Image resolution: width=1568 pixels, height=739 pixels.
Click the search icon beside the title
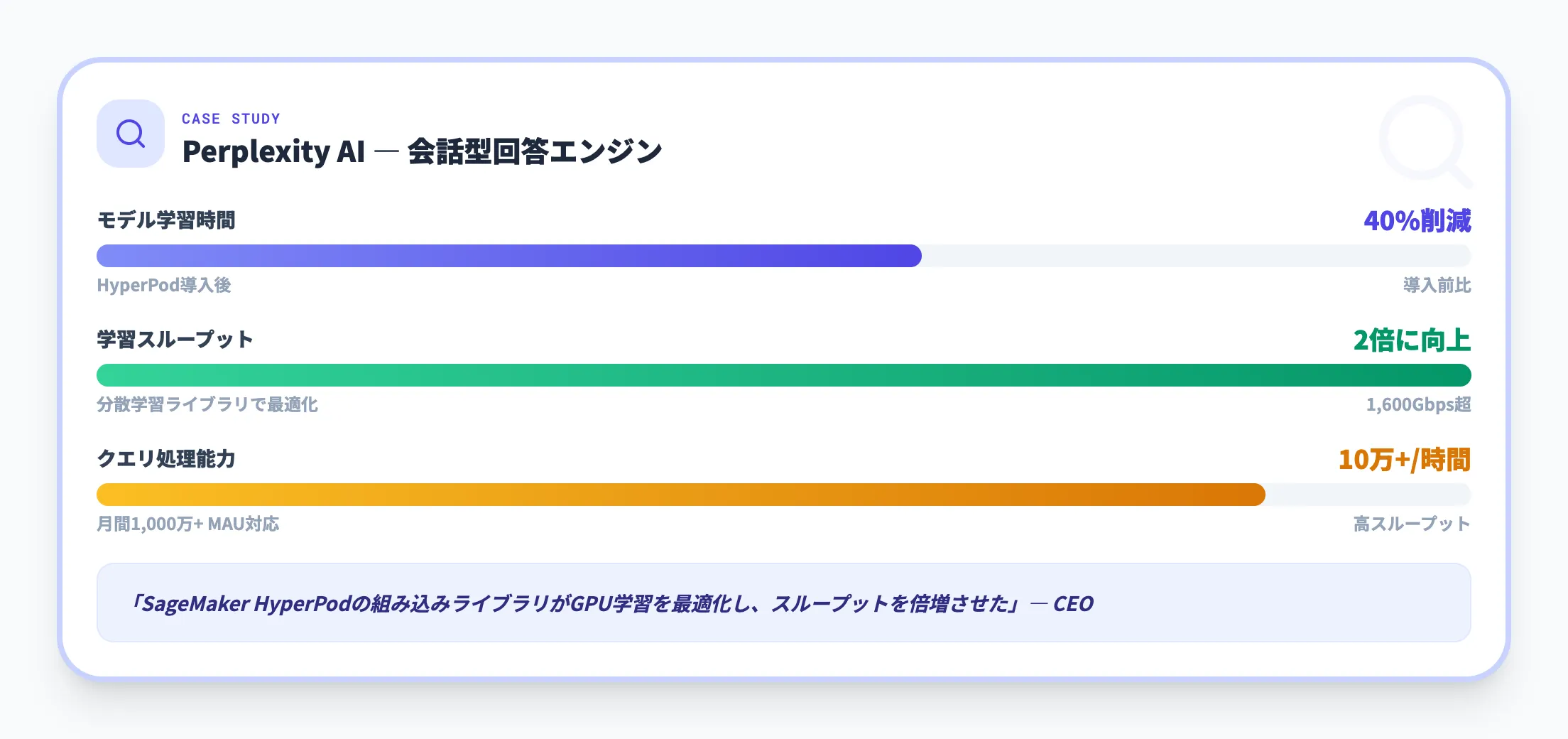(131, 134)
